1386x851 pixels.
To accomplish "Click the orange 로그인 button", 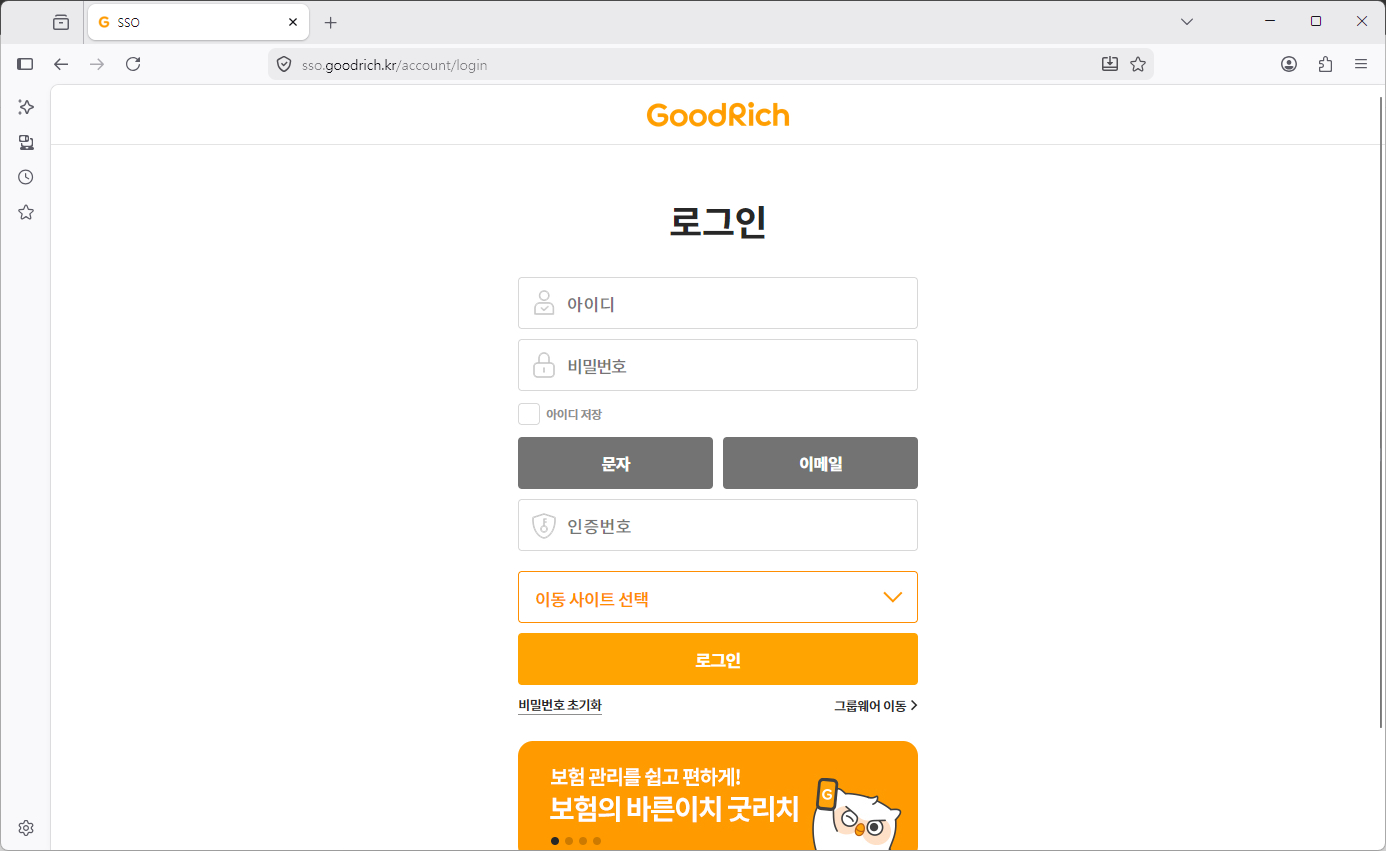I will [x=718, y=659].
